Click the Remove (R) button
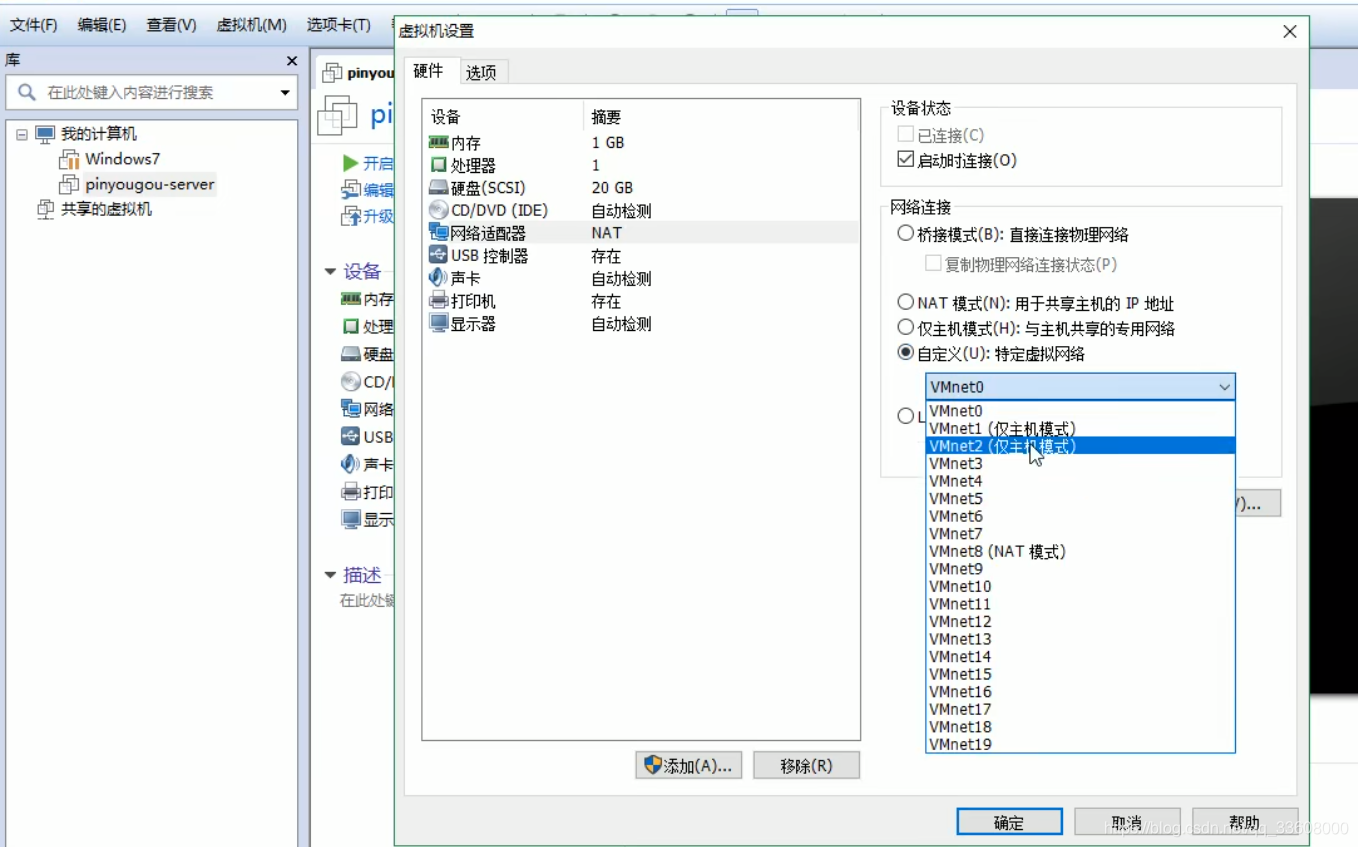The width and height of the screenshot is (1358, 847). point(806,766)
